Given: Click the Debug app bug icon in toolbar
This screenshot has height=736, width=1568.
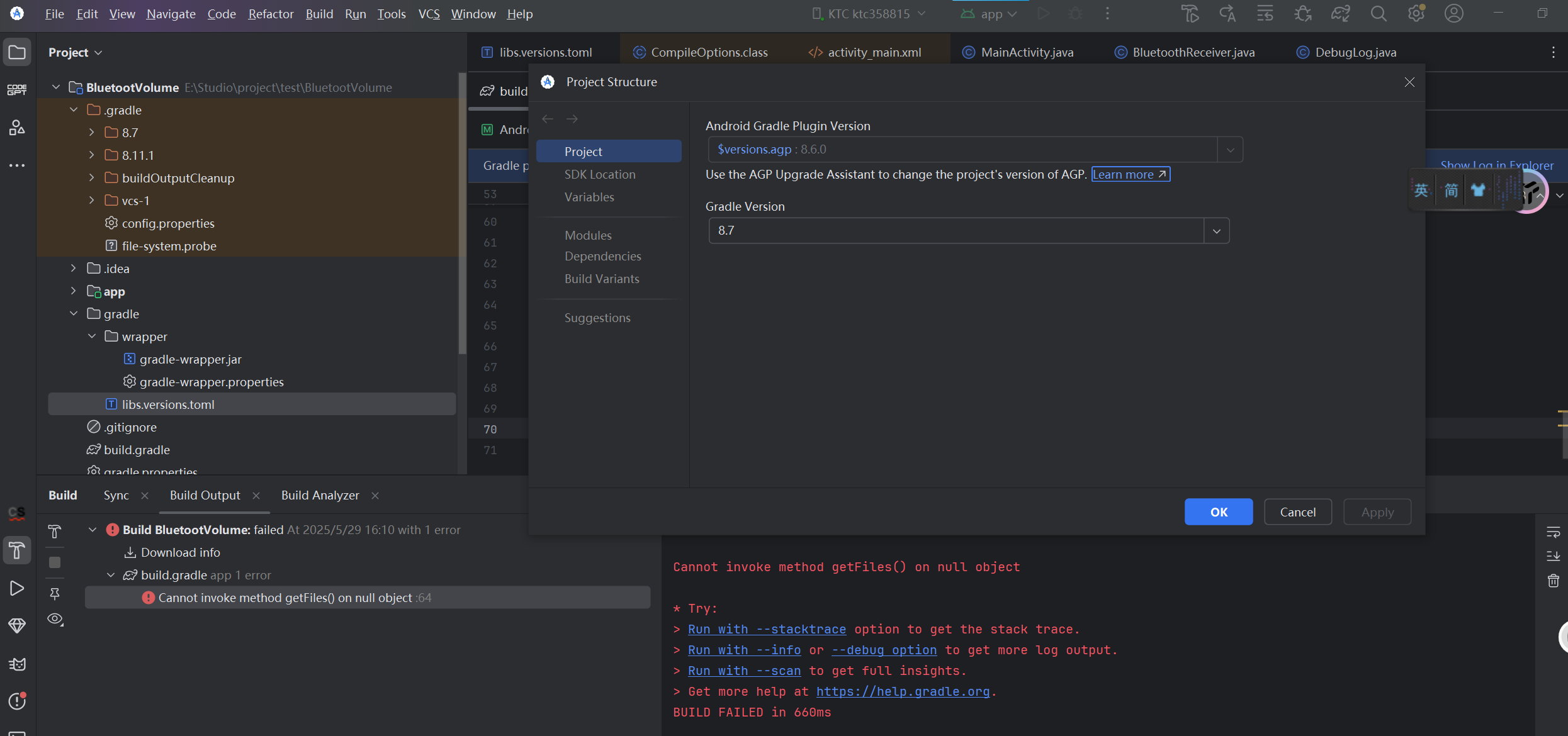Looking at the screenshot, I should tap(1075, 13).
